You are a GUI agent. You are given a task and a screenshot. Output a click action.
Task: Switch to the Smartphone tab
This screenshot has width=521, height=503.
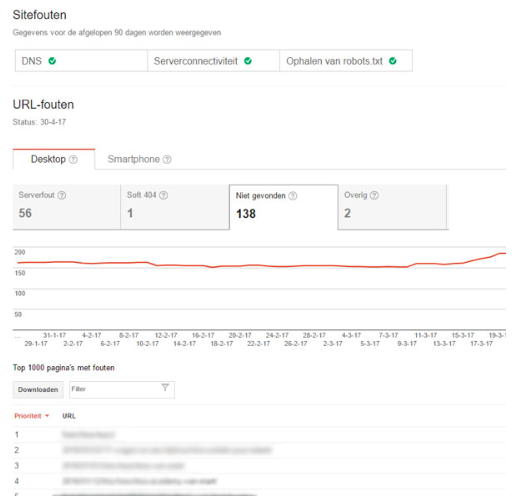[x=139, y=159]
